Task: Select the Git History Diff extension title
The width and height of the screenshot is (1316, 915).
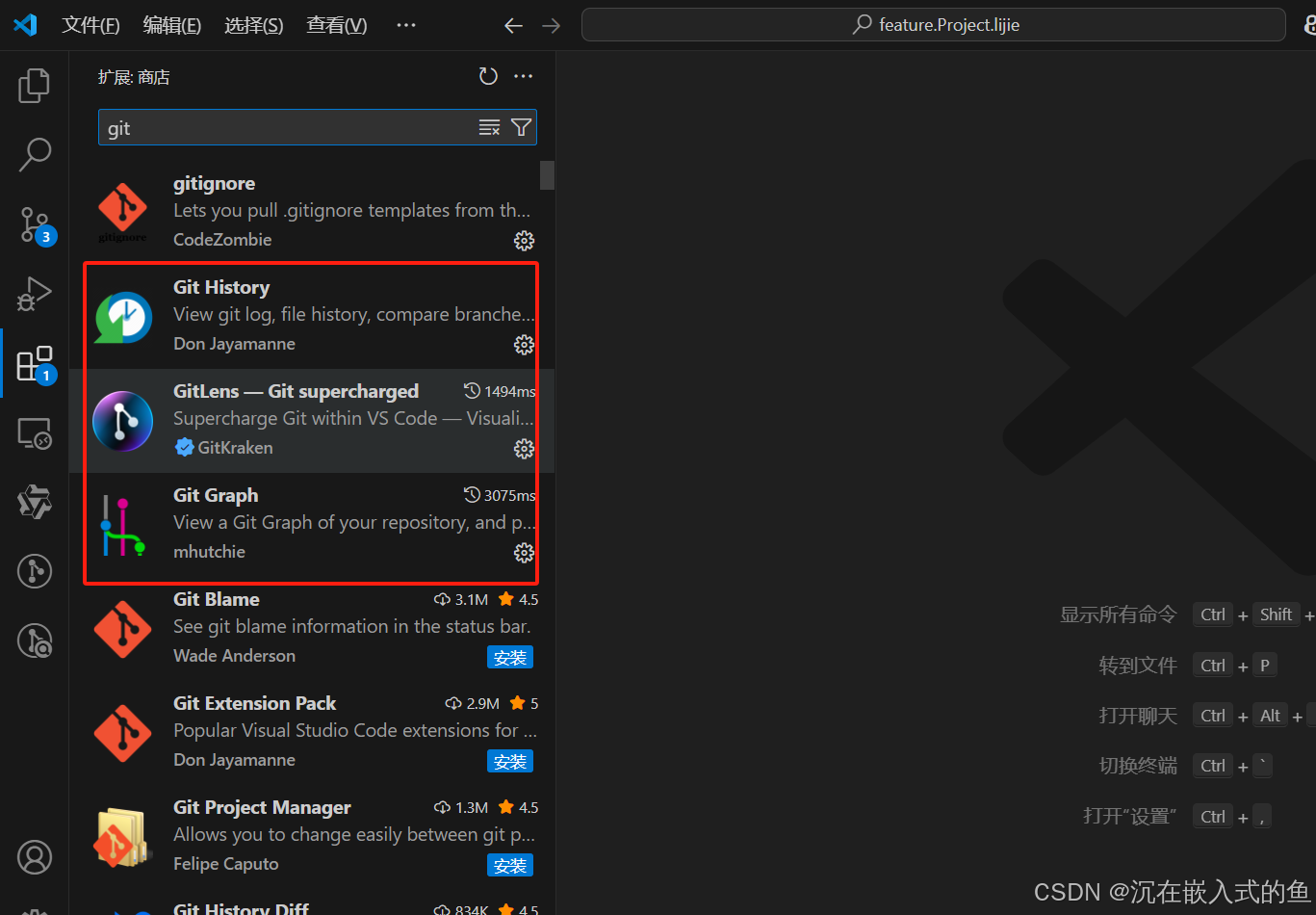Action: click(241, 908)
